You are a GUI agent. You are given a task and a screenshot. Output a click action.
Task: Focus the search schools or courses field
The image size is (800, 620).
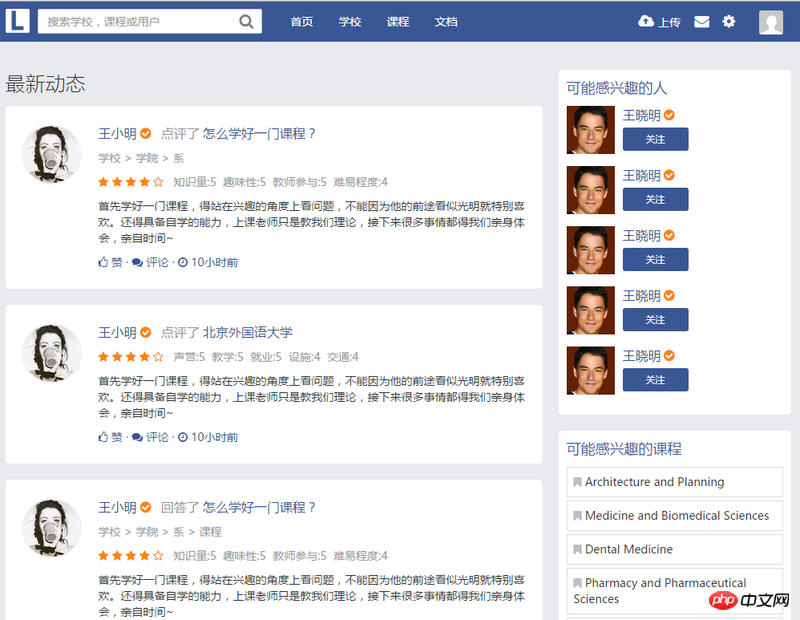(149, 21)
